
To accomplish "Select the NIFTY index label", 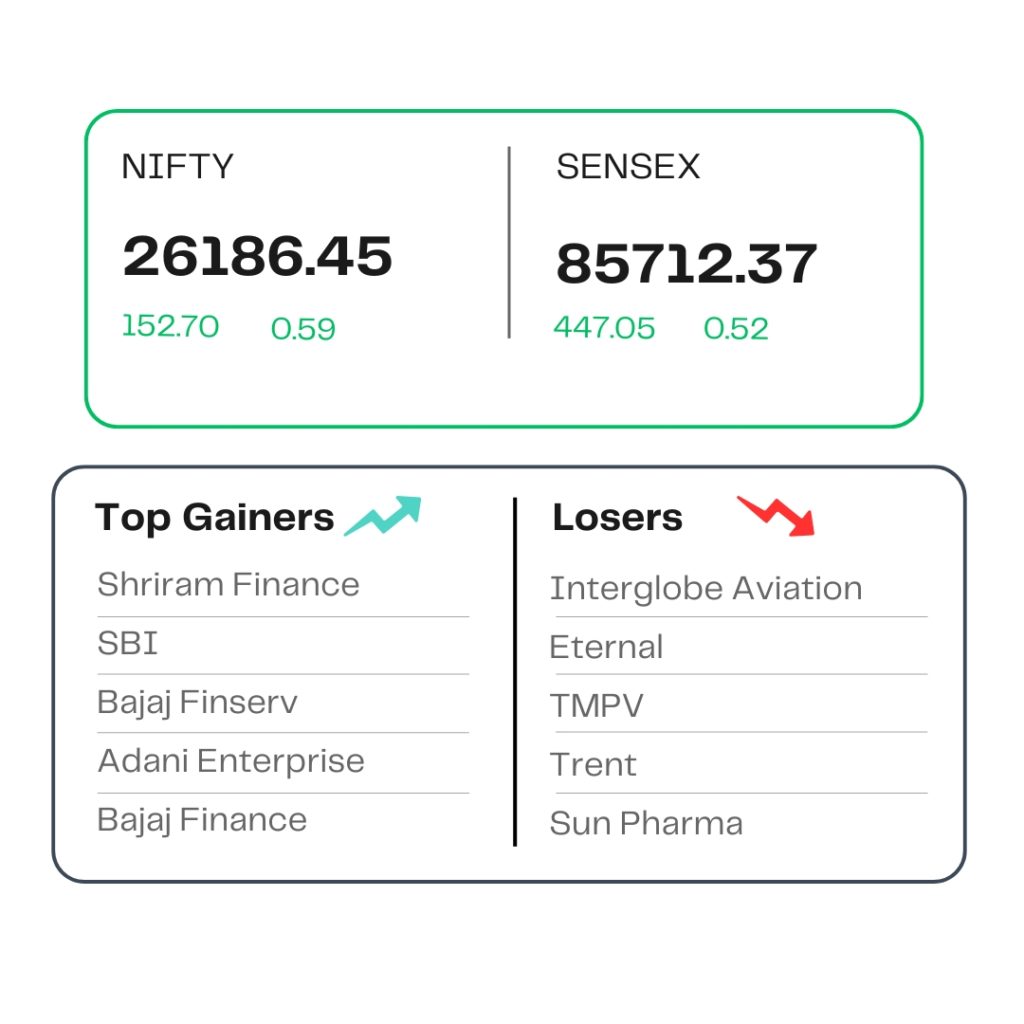I will tap(177, 166).
